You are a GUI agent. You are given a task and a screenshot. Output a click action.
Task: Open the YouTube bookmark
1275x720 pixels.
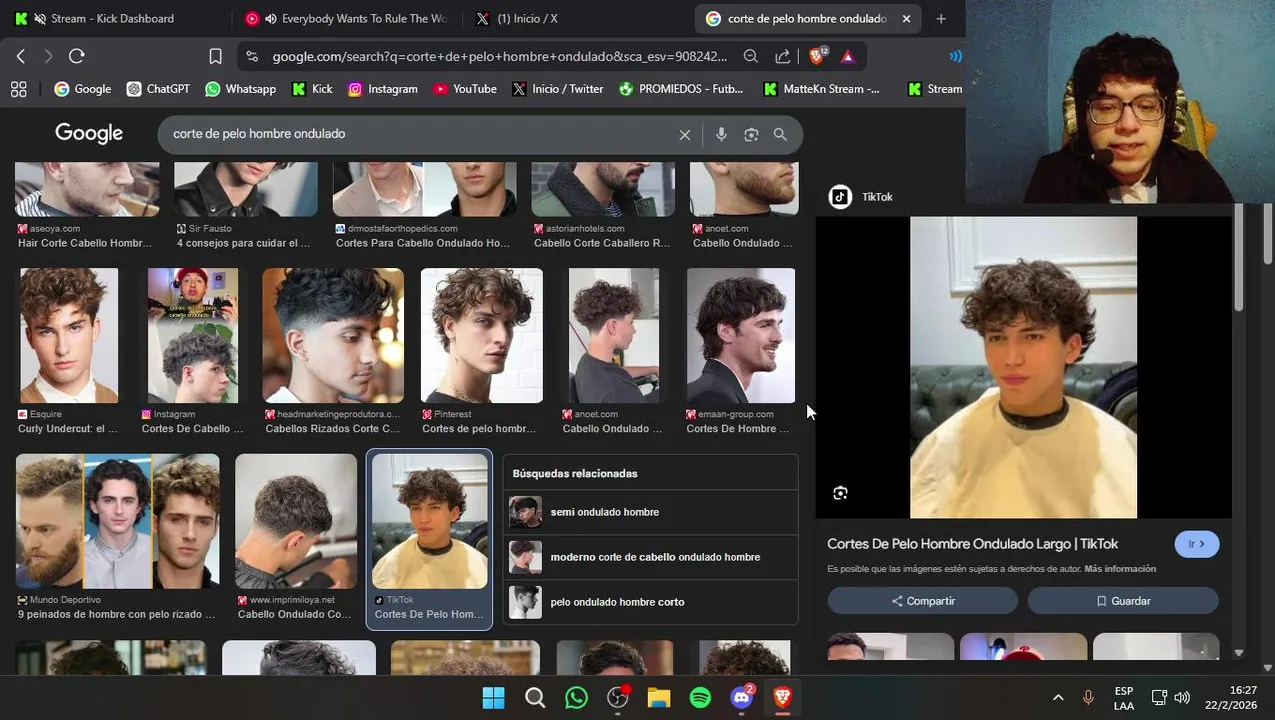point(465,89)
